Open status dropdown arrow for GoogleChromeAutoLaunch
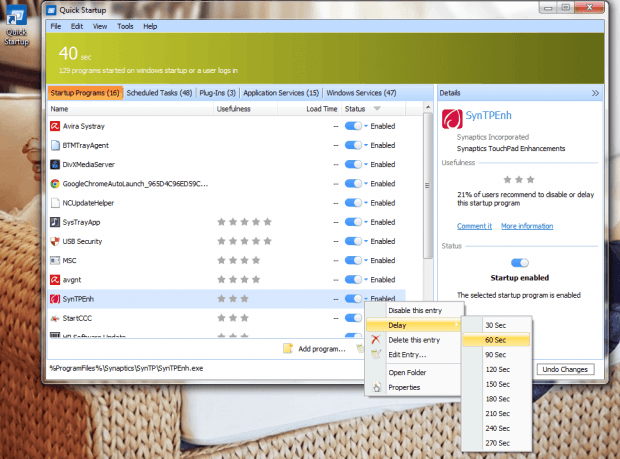The height and width of the screenshot is (459, 620). (x=366, y=183)
